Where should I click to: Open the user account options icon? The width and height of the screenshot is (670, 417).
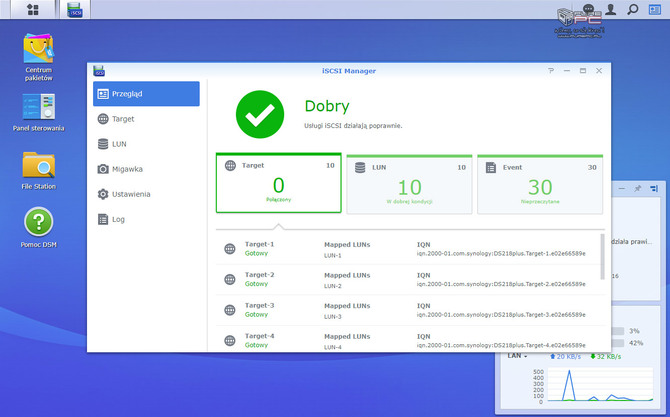tap(611, 9)
